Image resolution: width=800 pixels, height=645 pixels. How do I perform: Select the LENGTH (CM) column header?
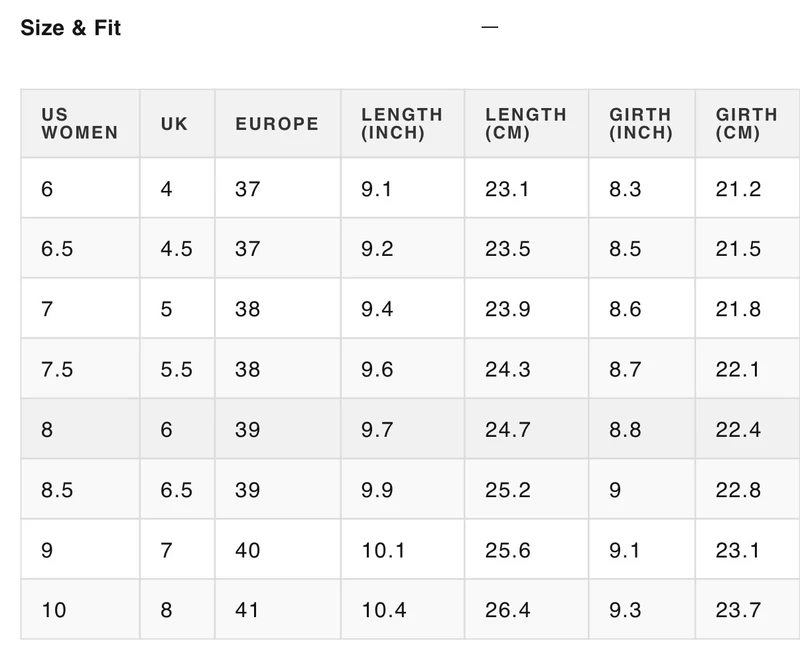click(x=527, y=123)
